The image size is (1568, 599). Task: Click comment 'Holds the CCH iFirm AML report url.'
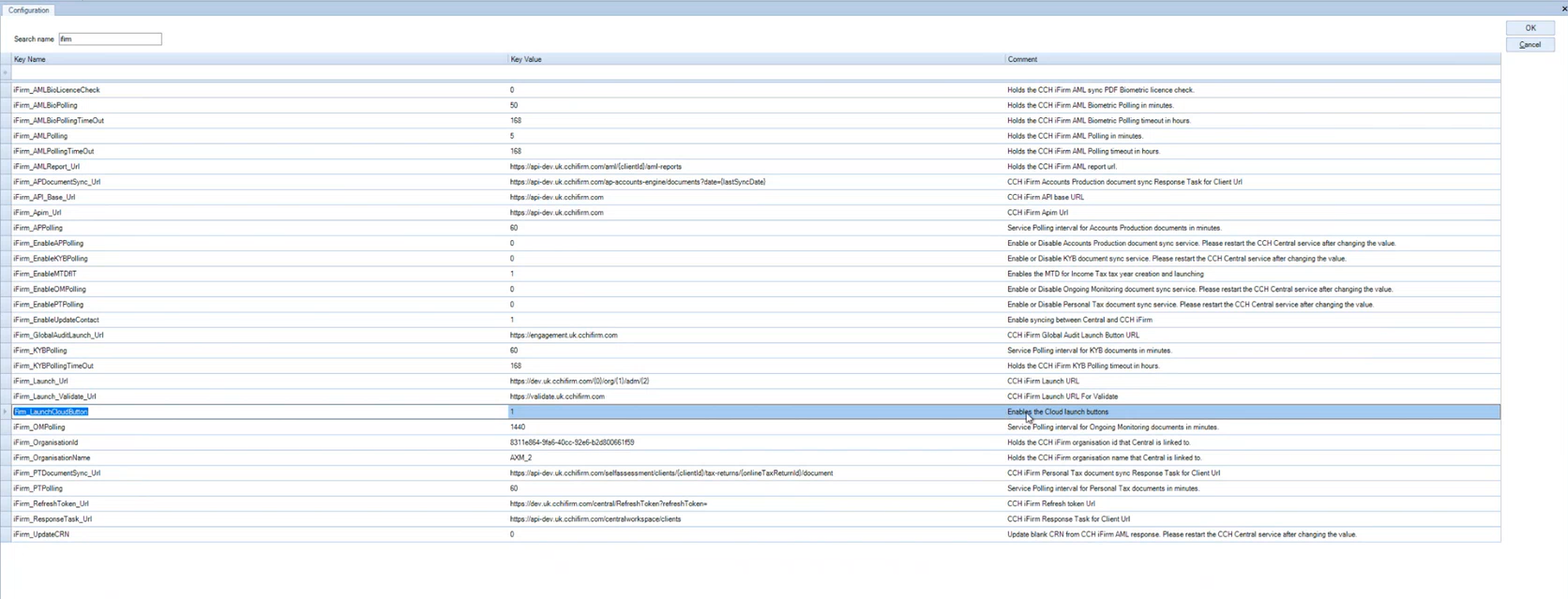click(x=1062, y=167)
